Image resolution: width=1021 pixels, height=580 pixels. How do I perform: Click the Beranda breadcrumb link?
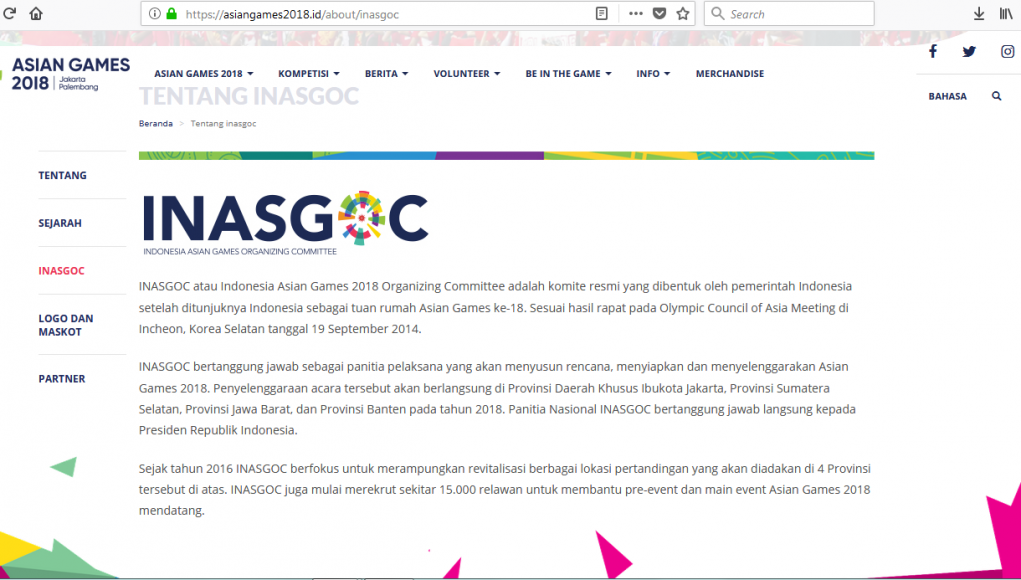coord(155,124)
